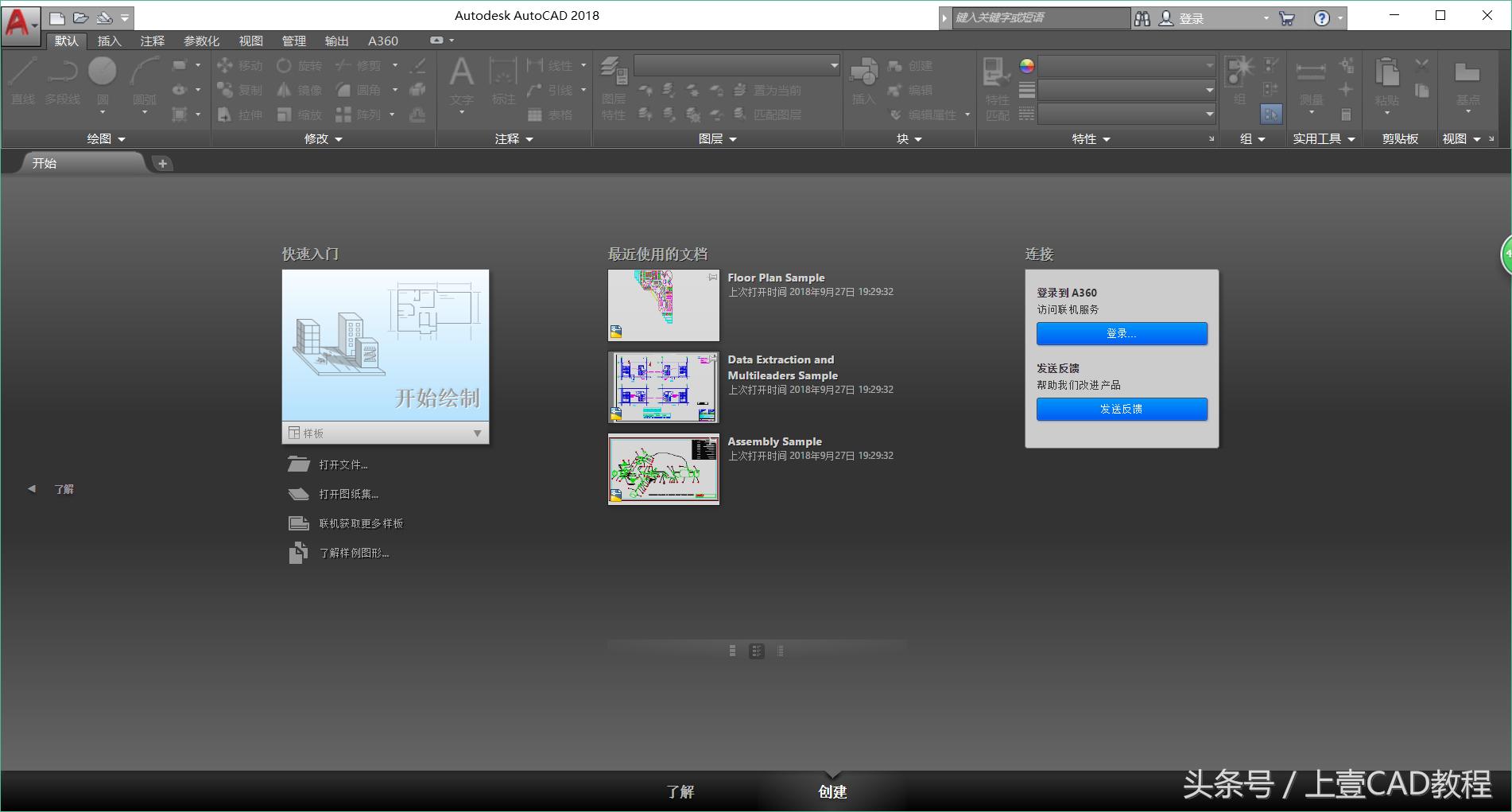Open the 圆 (Circle) dropdown arrow
The image size is (1512, 812).
click(x=101, y=112)
